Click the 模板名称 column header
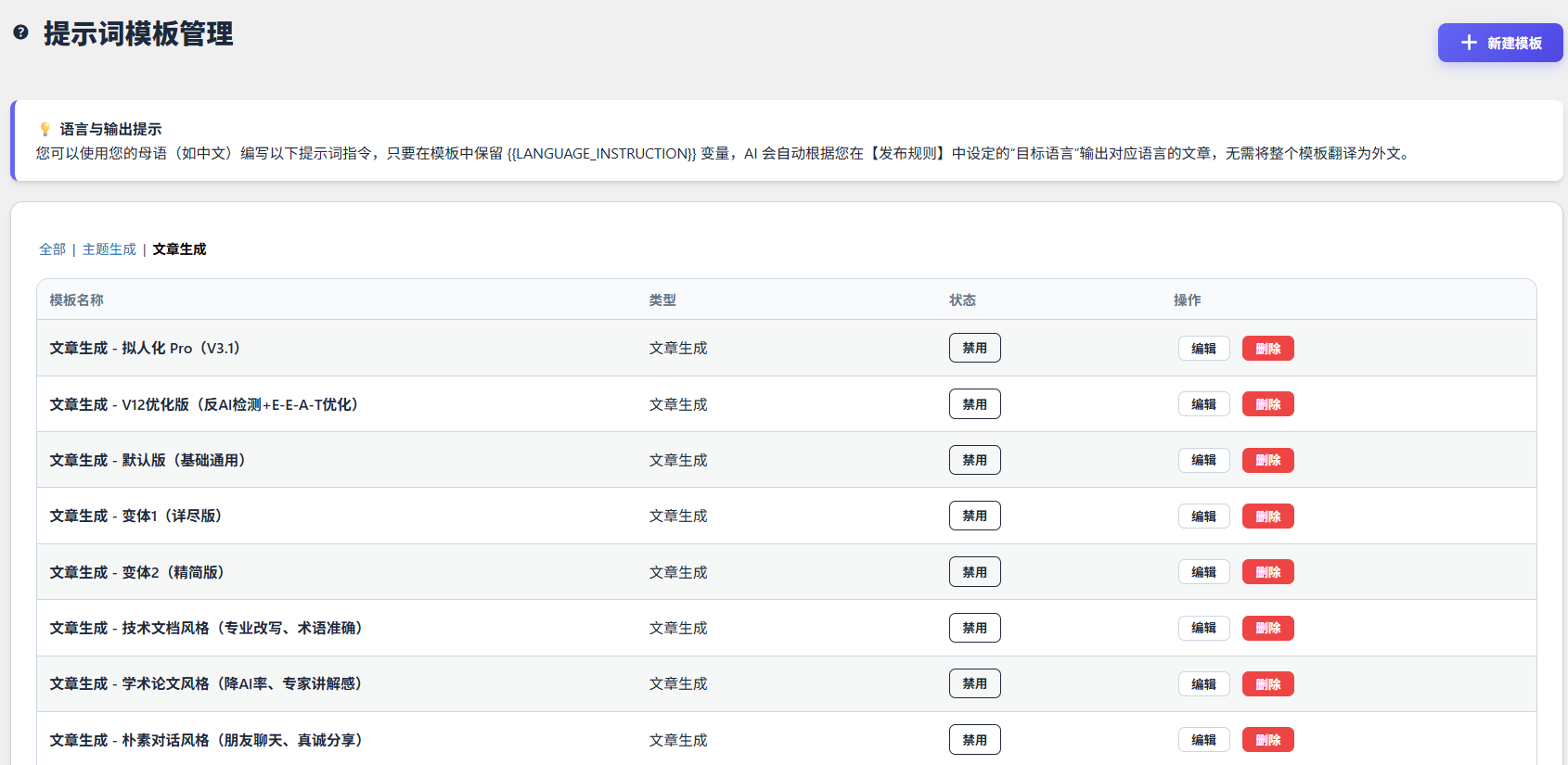 (x=76, y=300)
